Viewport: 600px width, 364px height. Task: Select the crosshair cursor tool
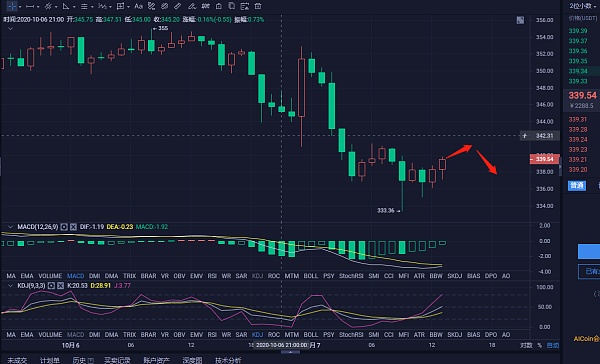(x=12, y=6)
